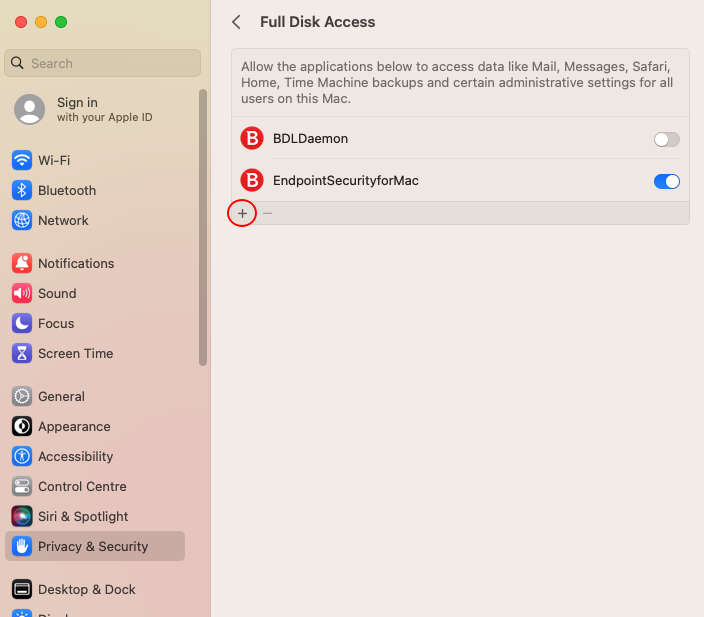This screenshot has width=704, height=617.
Task: Disable Full Disk Access for EndpointSecurityforMac
Action: click(666, 181)
